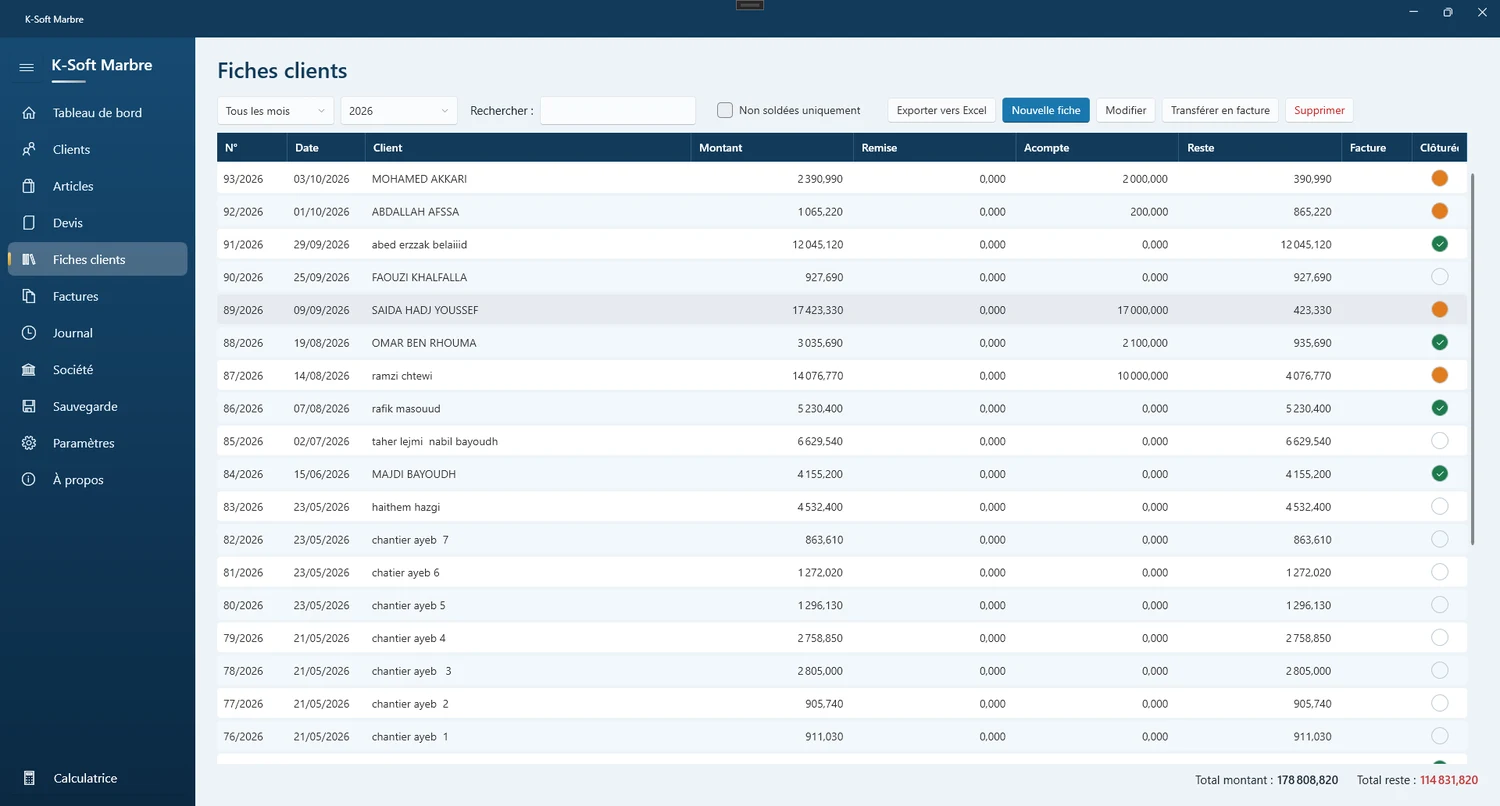Toggle Clôturée status for MOHAMED AKKARI
This screenshot has height=806, width=1500.
[1439, 179]
